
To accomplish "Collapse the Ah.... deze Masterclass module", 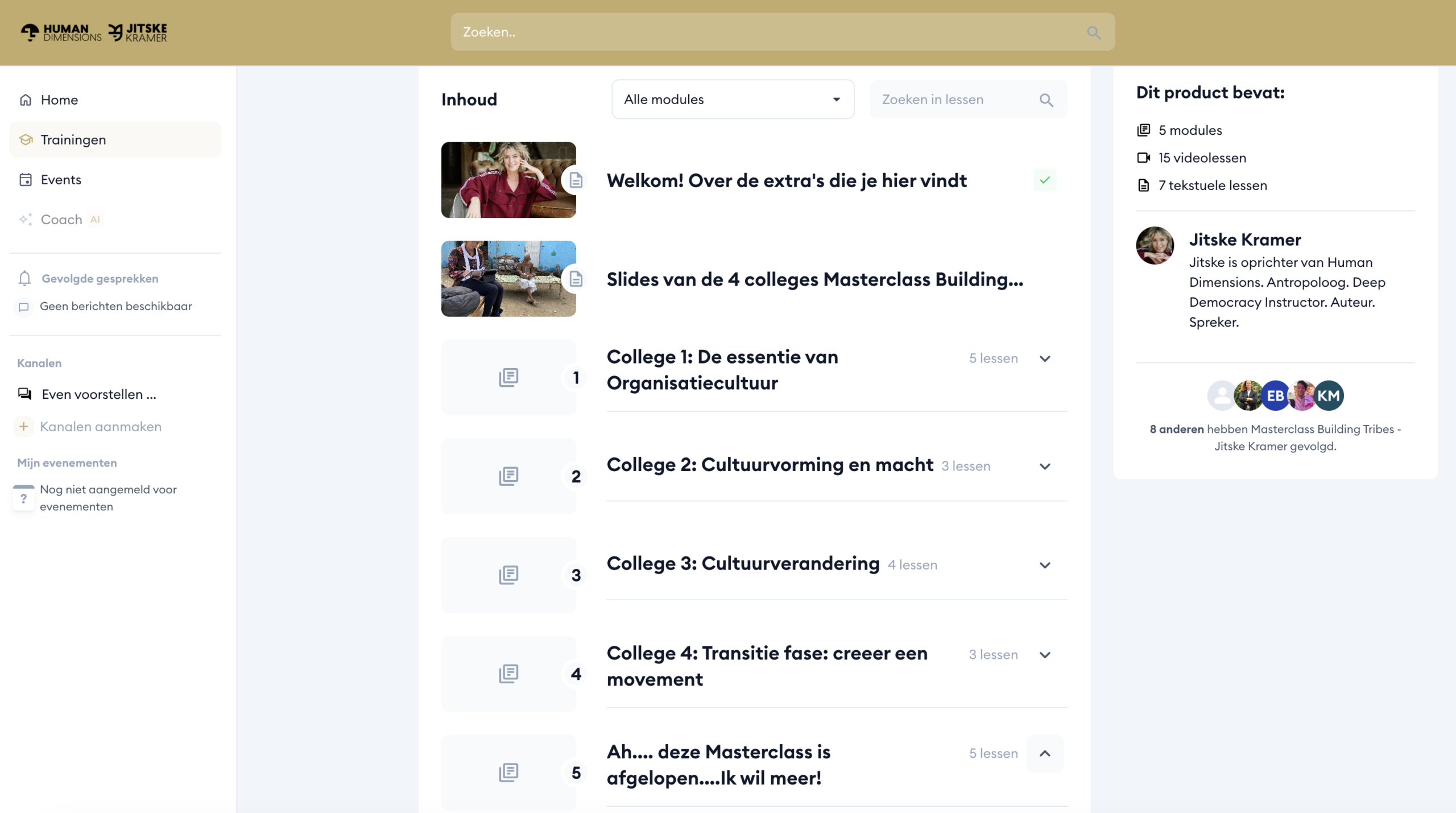I will pos(1045,753).
